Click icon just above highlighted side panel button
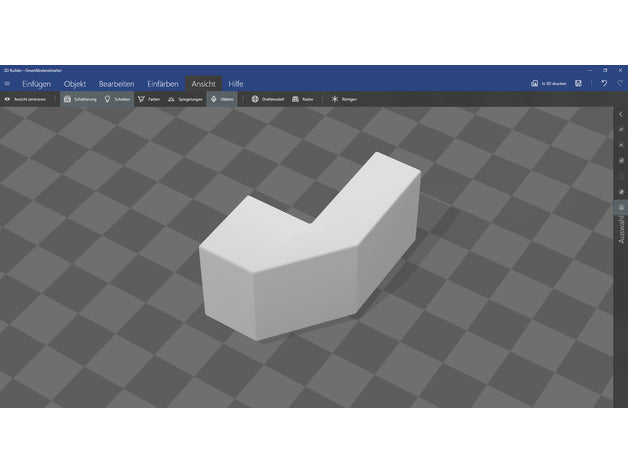Viewport: 628px width, 472px height. tap(621, 192)
